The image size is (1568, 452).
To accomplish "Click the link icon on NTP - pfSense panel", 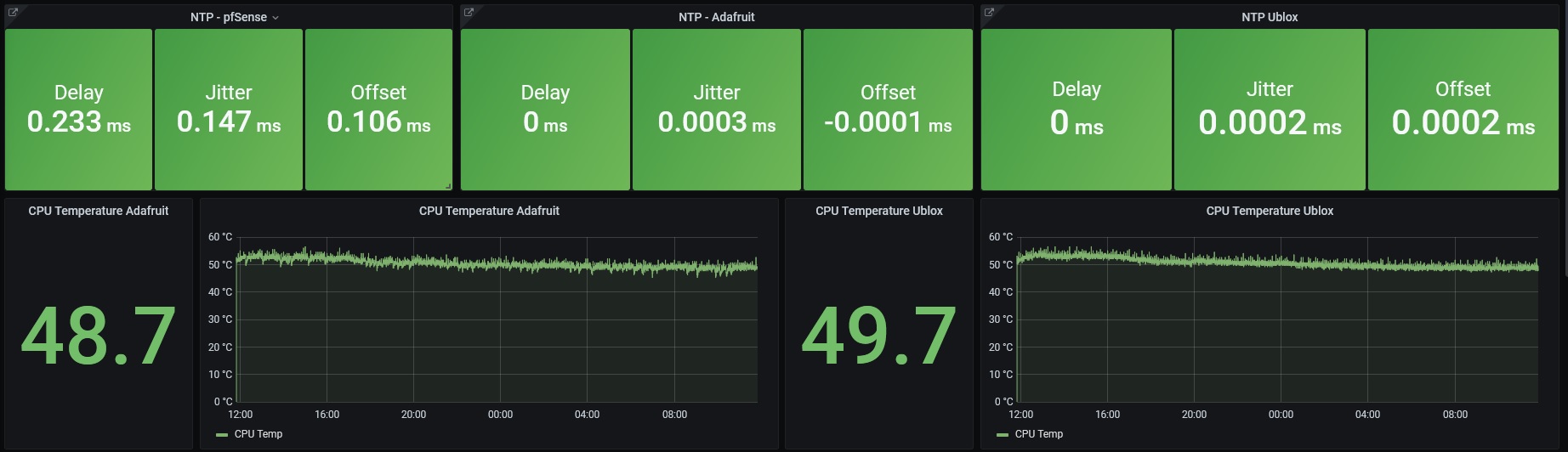I will [13, 13].
